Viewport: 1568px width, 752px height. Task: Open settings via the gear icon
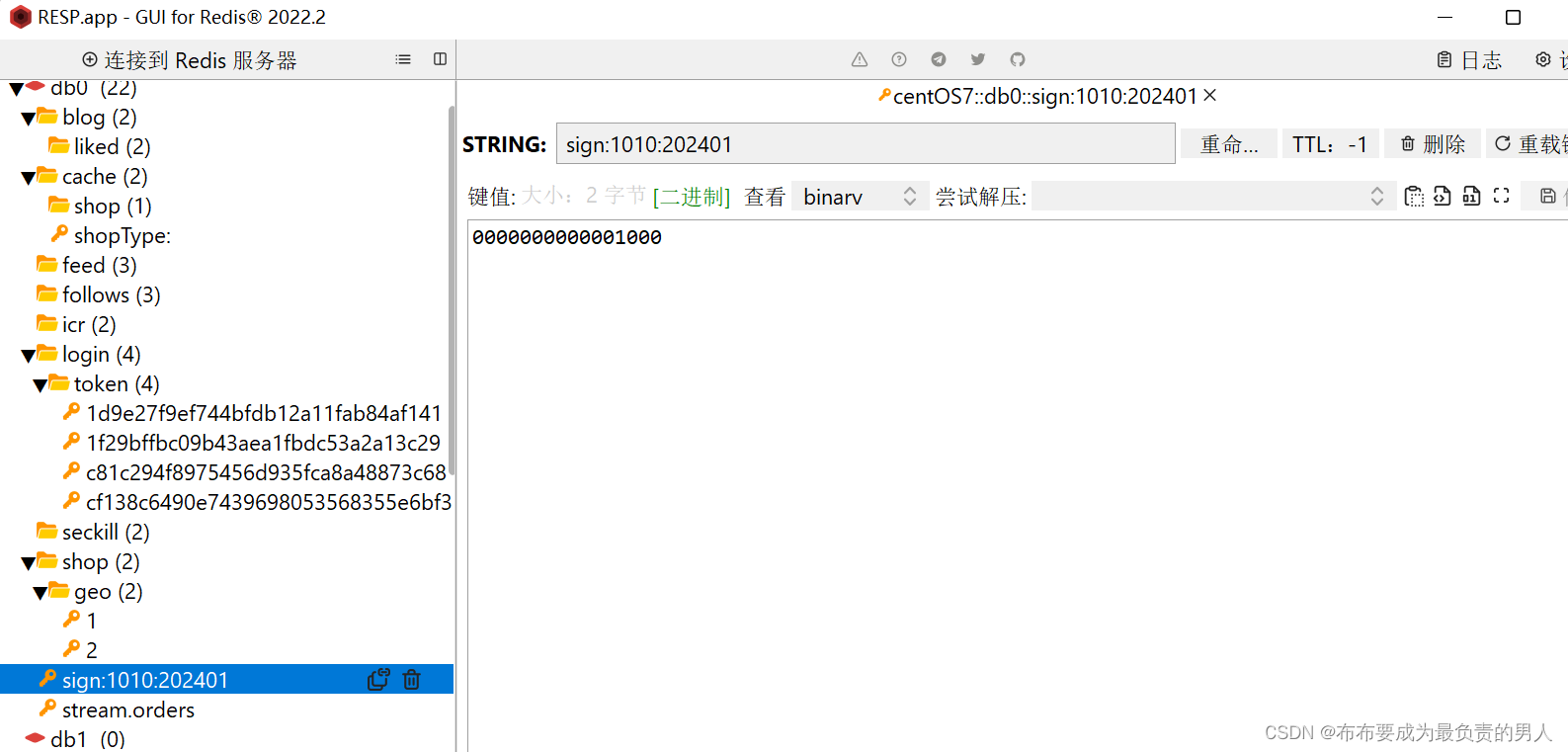(1543, 59)
